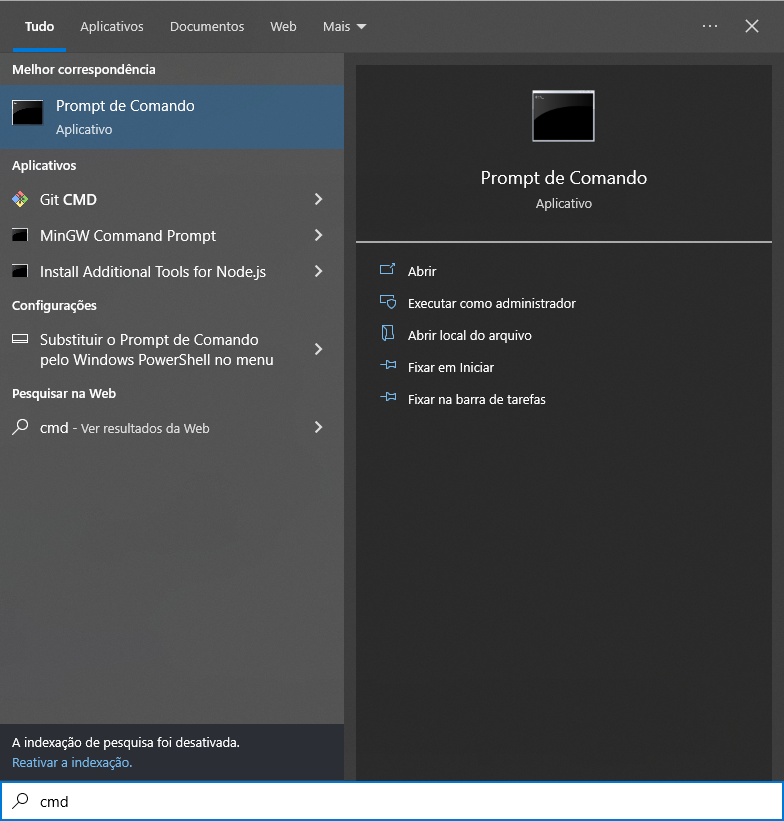Select cmd - Ver resultados da Web

(125, 428)
